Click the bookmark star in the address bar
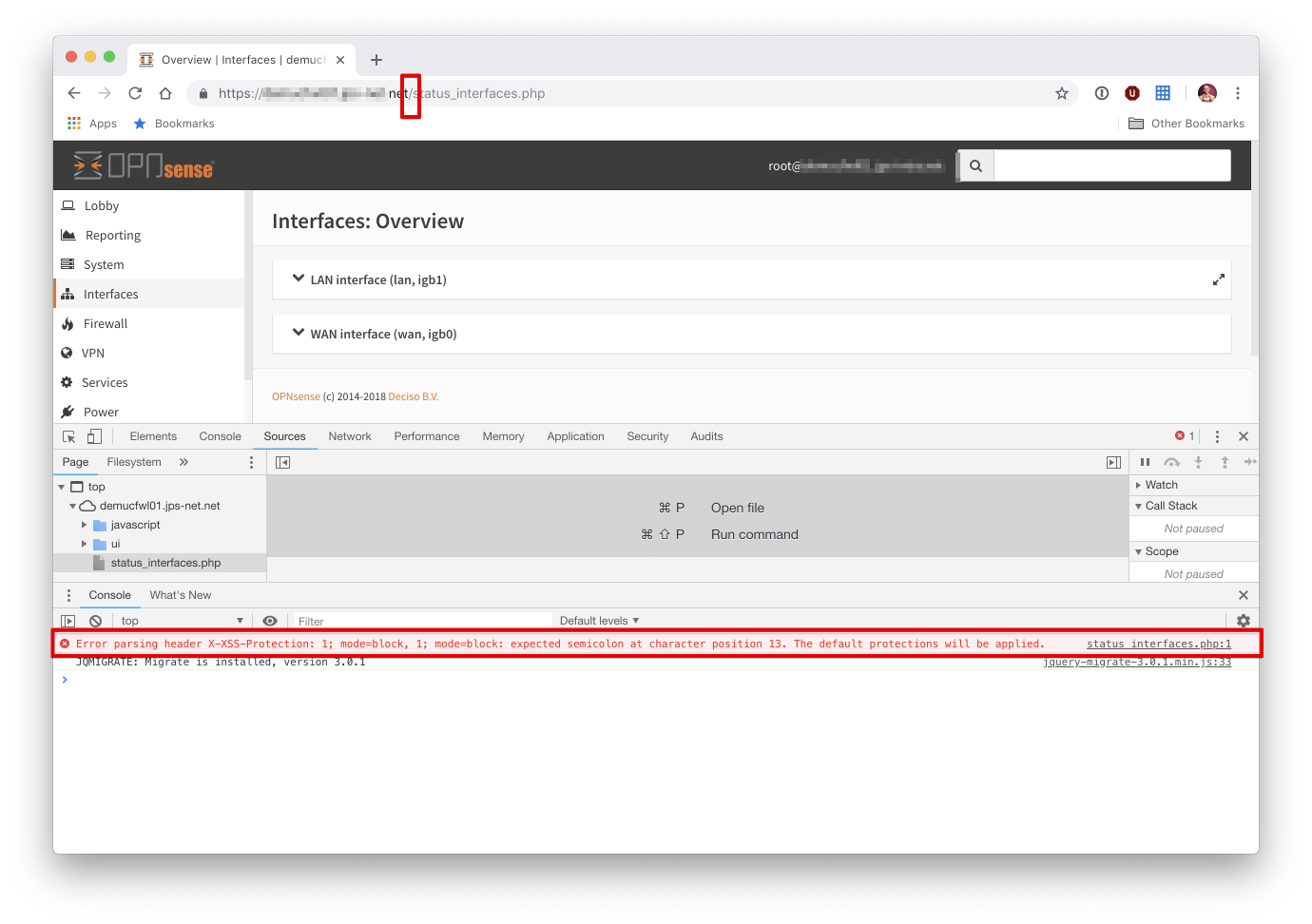This screenshot has height=924, width=1312. click(x=1061, y=93)
